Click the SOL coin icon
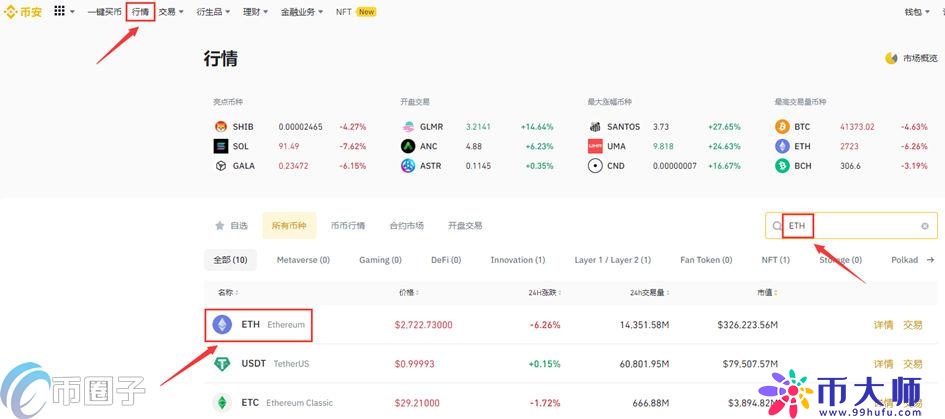Screen dimensions: 945x419 coord(221,146)
